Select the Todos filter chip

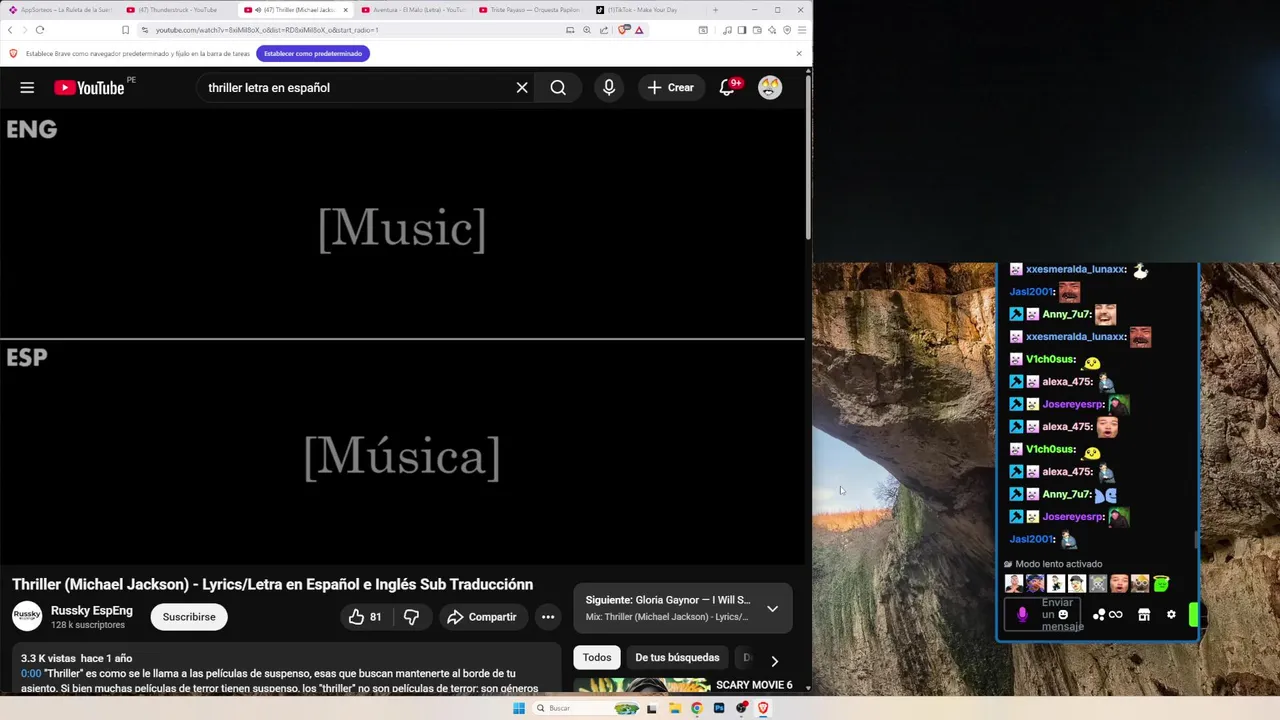point(597,658)
